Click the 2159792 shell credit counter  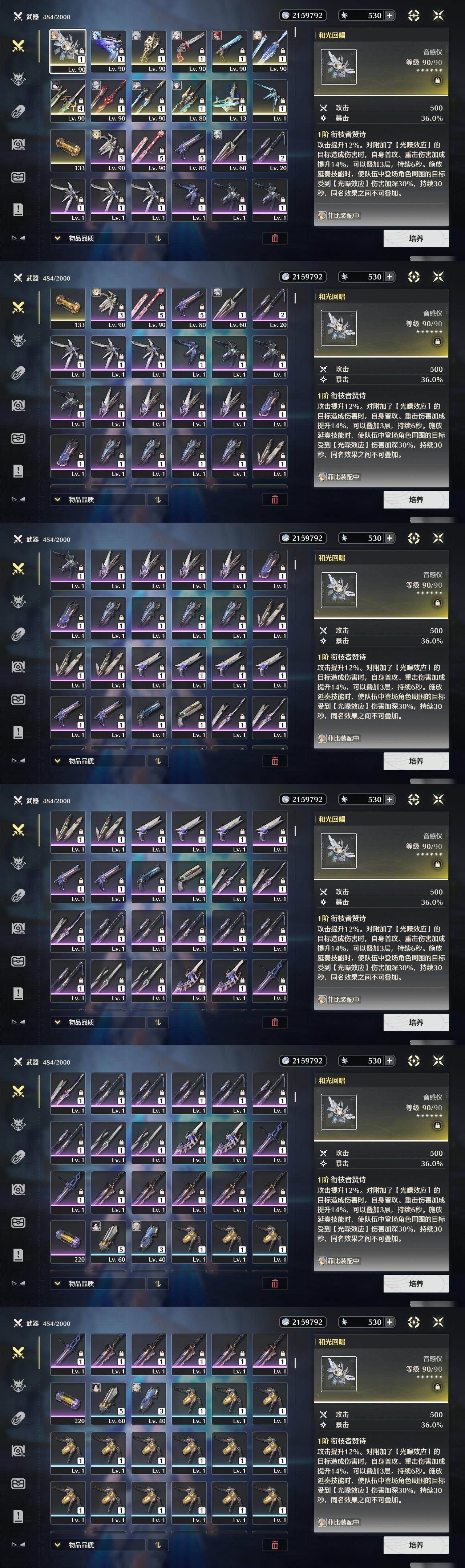coord(303,15)
